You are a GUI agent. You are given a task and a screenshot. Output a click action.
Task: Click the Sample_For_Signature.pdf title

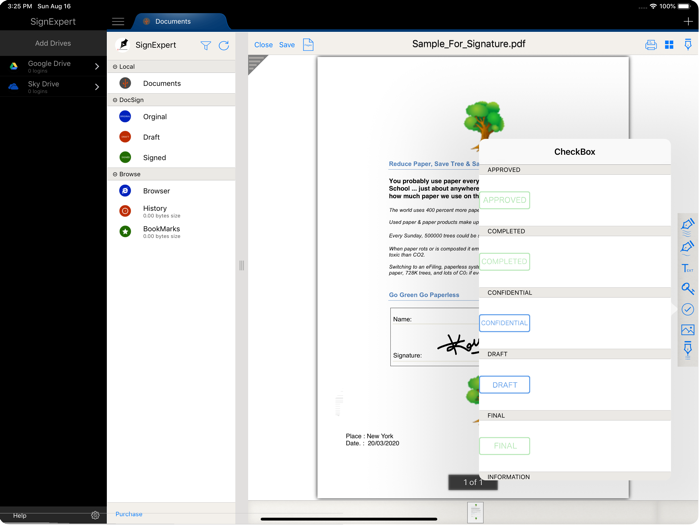(468, 44)
